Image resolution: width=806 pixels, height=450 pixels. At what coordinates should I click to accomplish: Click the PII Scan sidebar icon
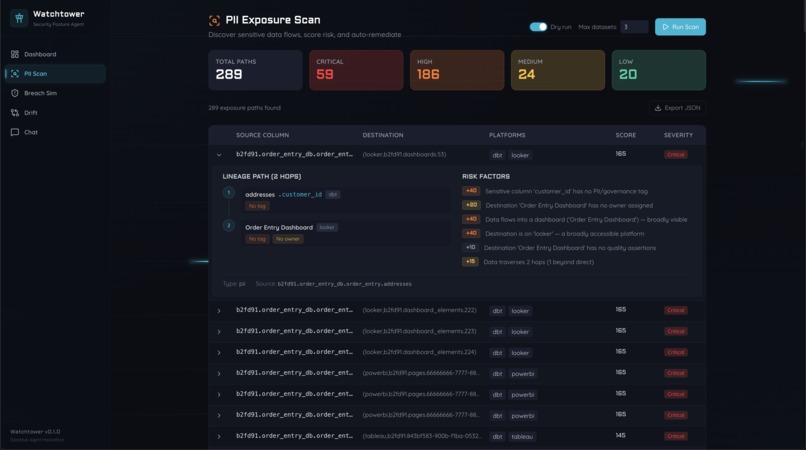pos(15,74)
